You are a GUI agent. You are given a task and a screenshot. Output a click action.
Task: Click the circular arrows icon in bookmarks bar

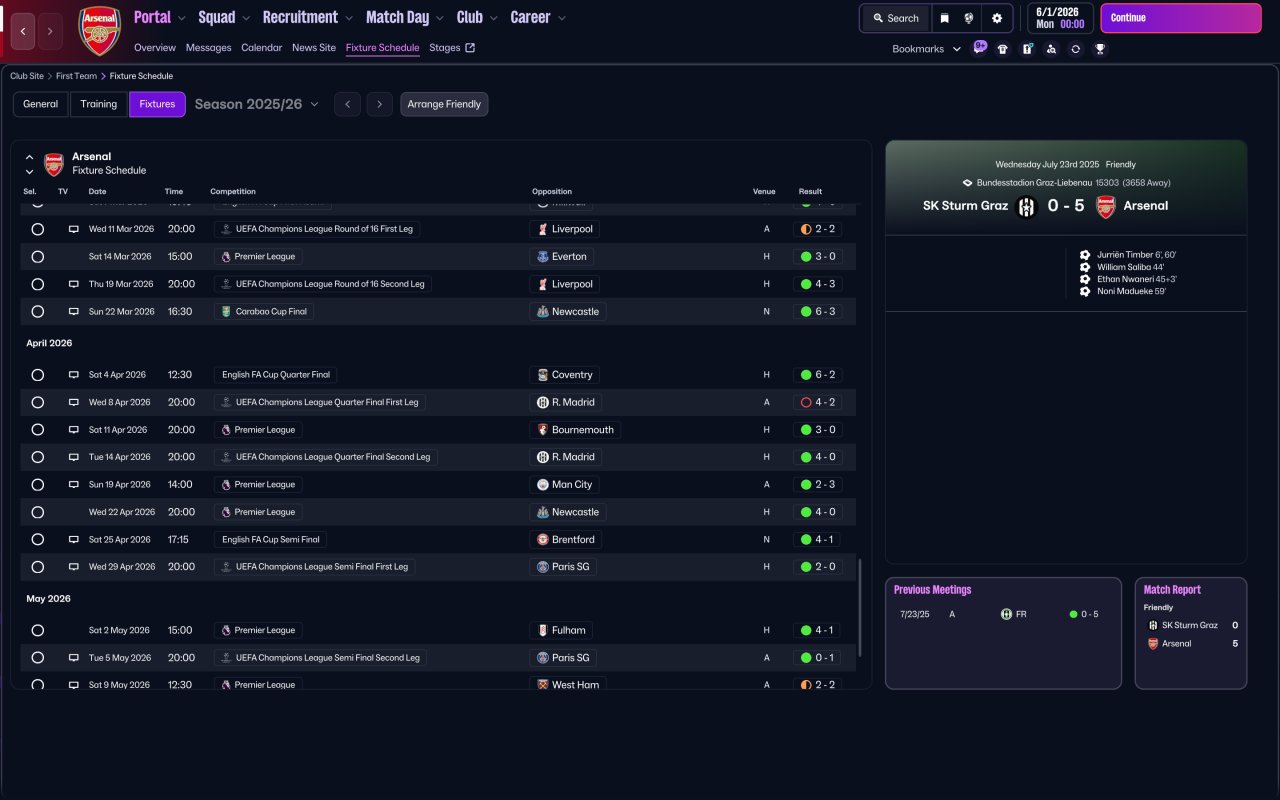(x=1075, y=49)
